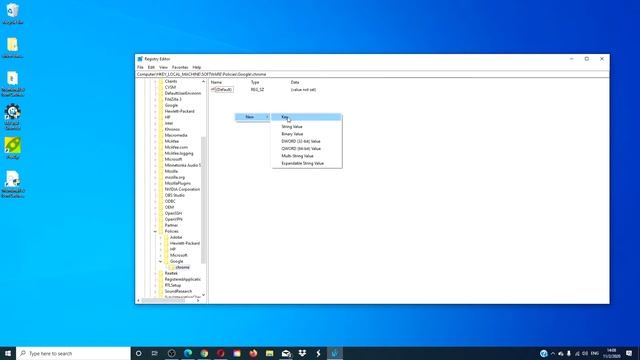Select the (Default) registry value
This screenshot has width=640, height=360.
tap(224, 89)
